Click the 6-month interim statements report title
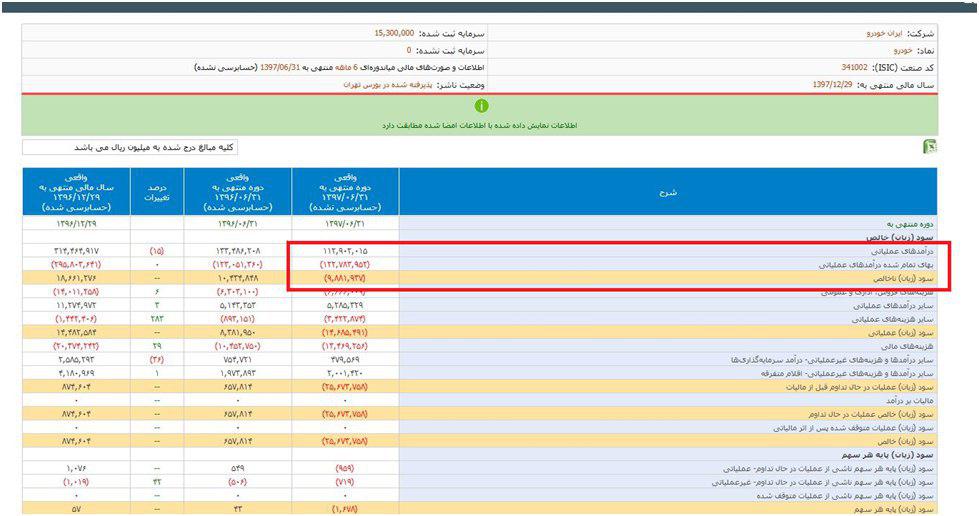Screen dimensions: 979x516 (x=340, y=67)
